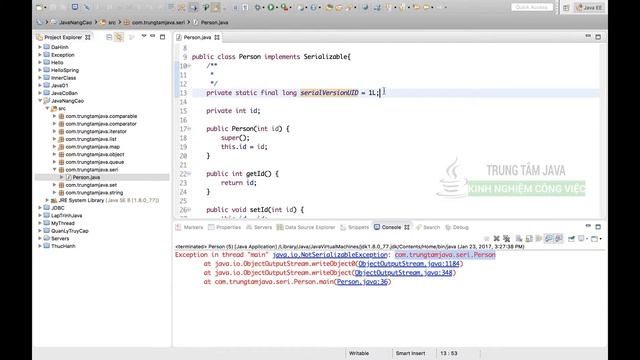Screen dimensions: 640x360
Task: Click 'Smart Insert' in status bar
Action: point(410,353)
